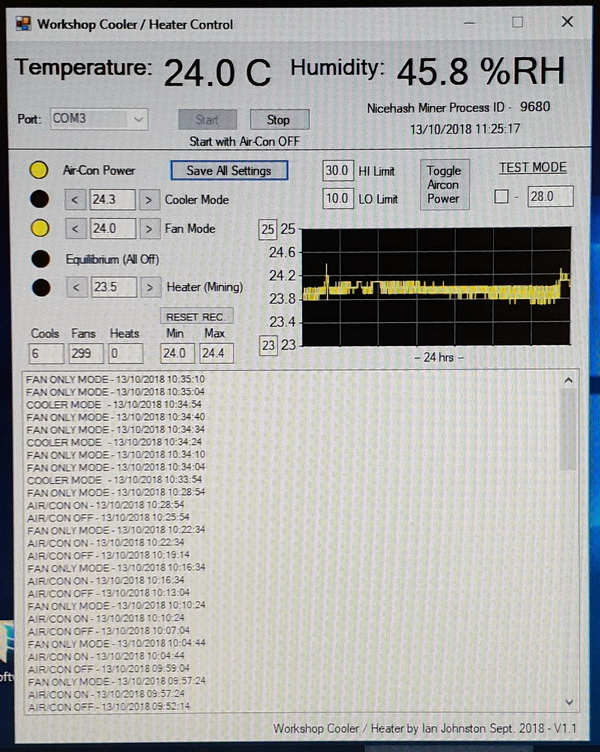Screen dimensions: 600x752
Task: Increase the Cooler Mode temperature setpoint
Action: (147, 200)
